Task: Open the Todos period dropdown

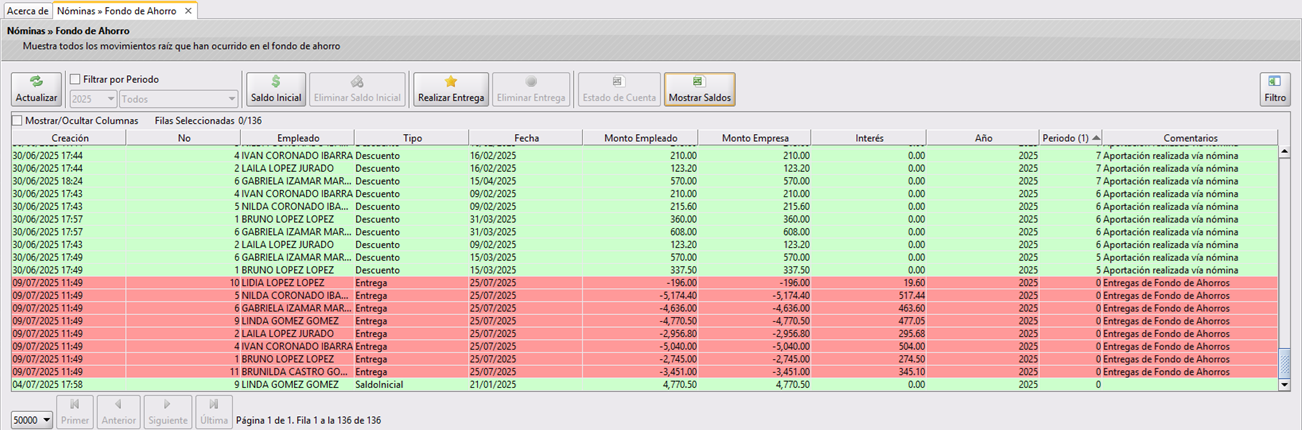Action: 179,98
